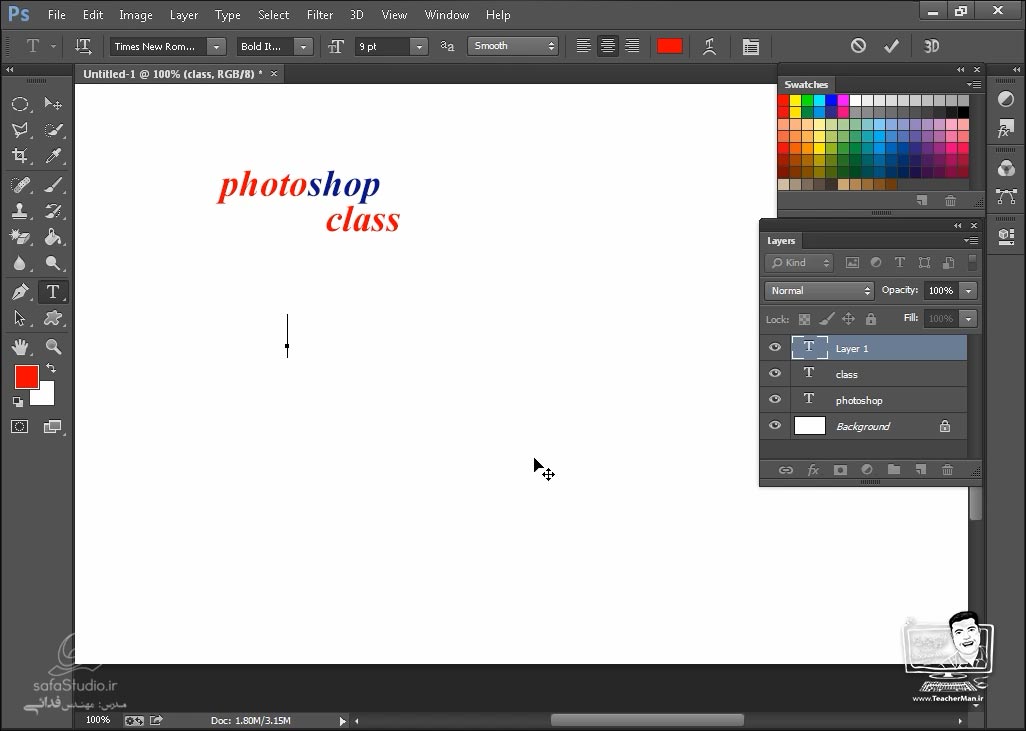Screen dimensions: 1026x731
Task: Open the Type menu
Action: click(x=228, y=14)
